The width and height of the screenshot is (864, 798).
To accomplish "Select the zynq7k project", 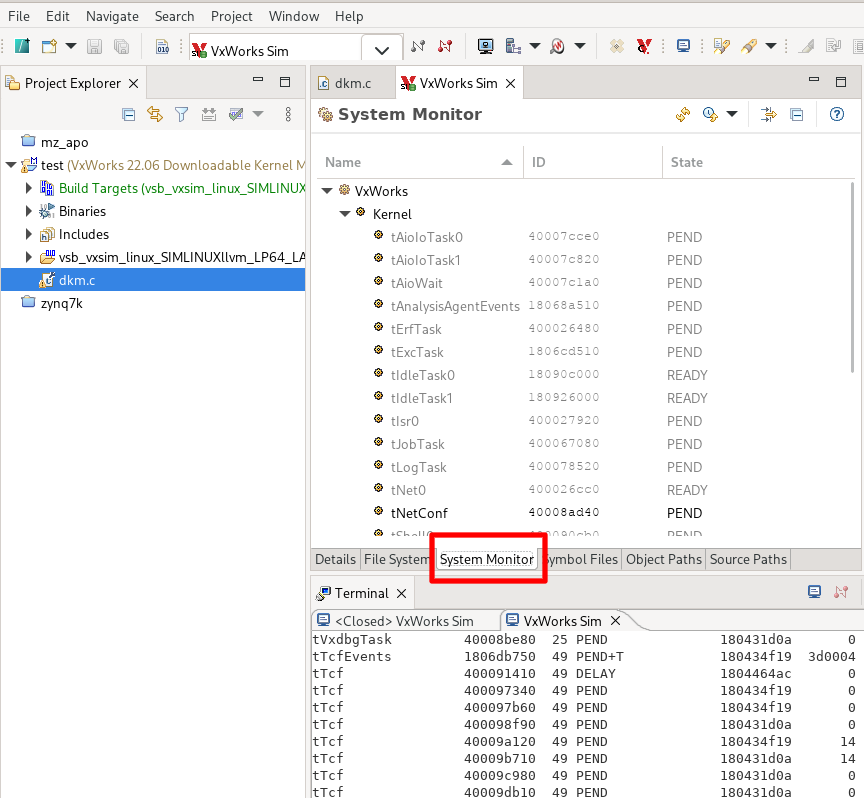I will [x=61, y=303].
